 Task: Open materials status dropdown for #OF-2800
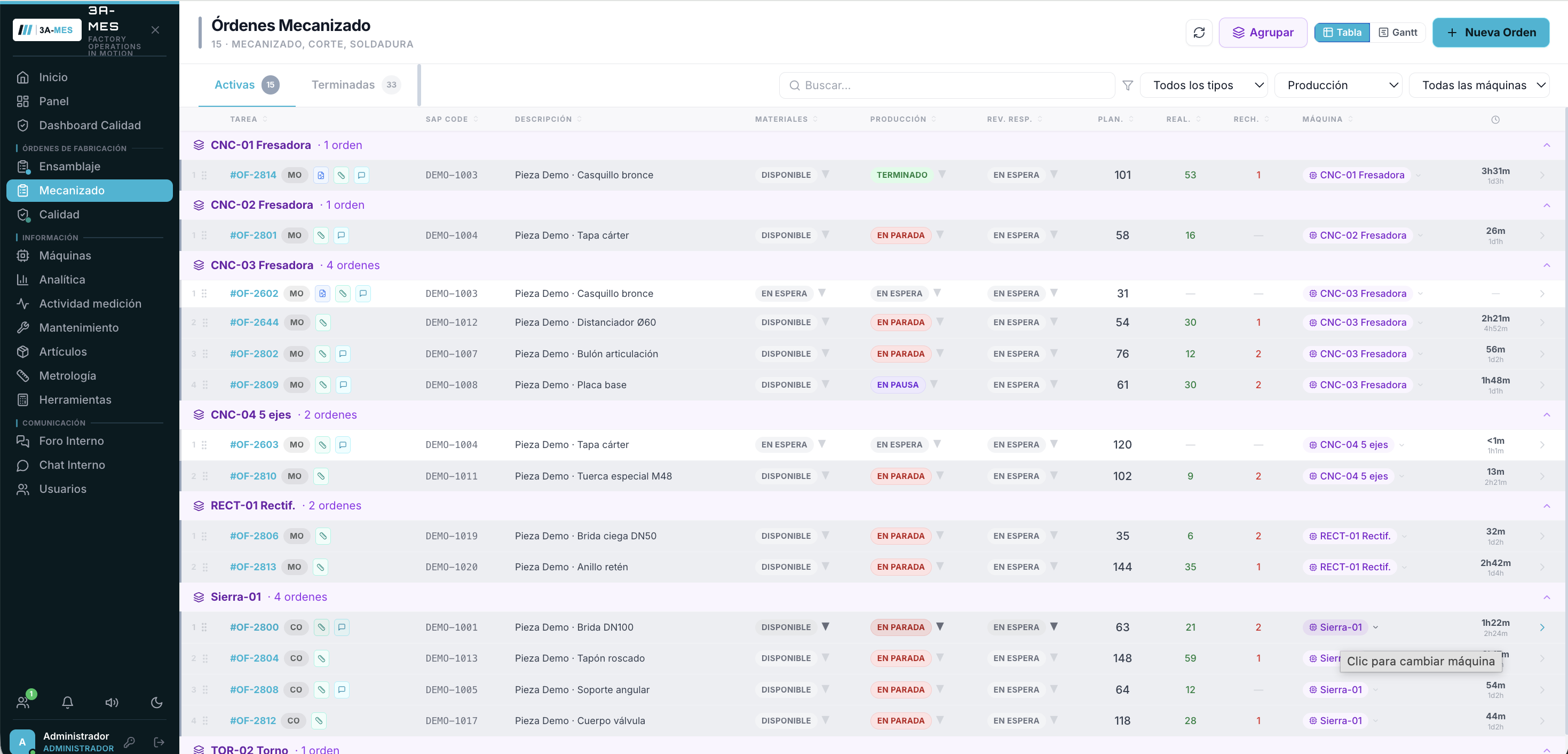click(826, 627)
